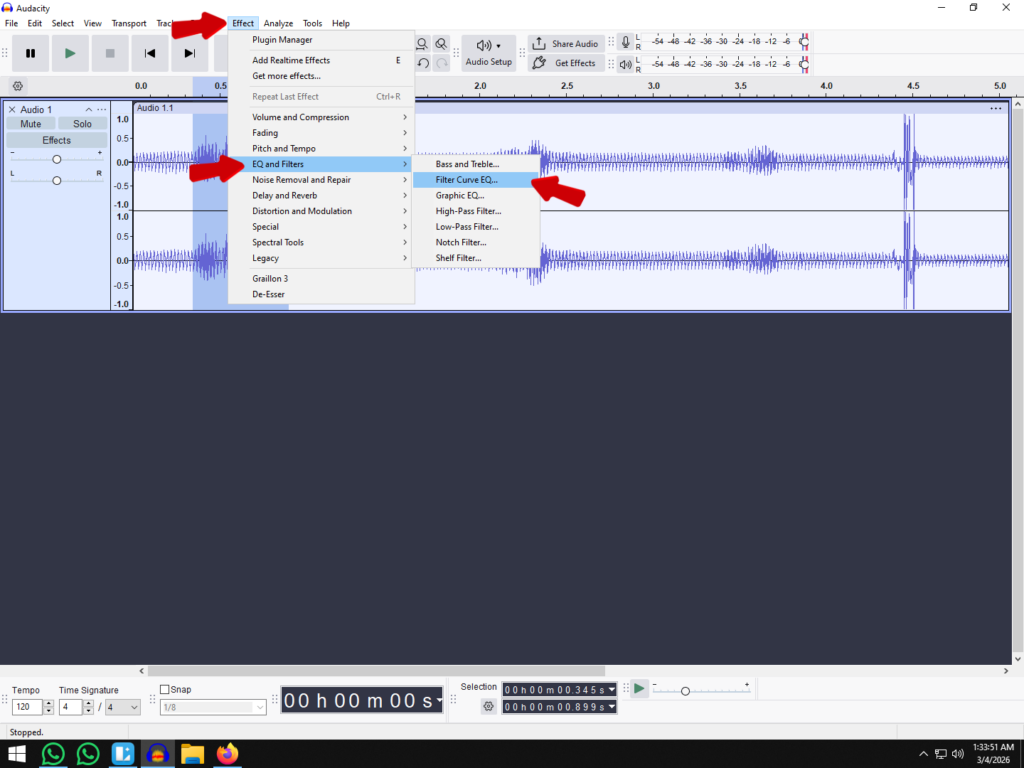Solo the Audio 1 track

click(x=82, y=124)
